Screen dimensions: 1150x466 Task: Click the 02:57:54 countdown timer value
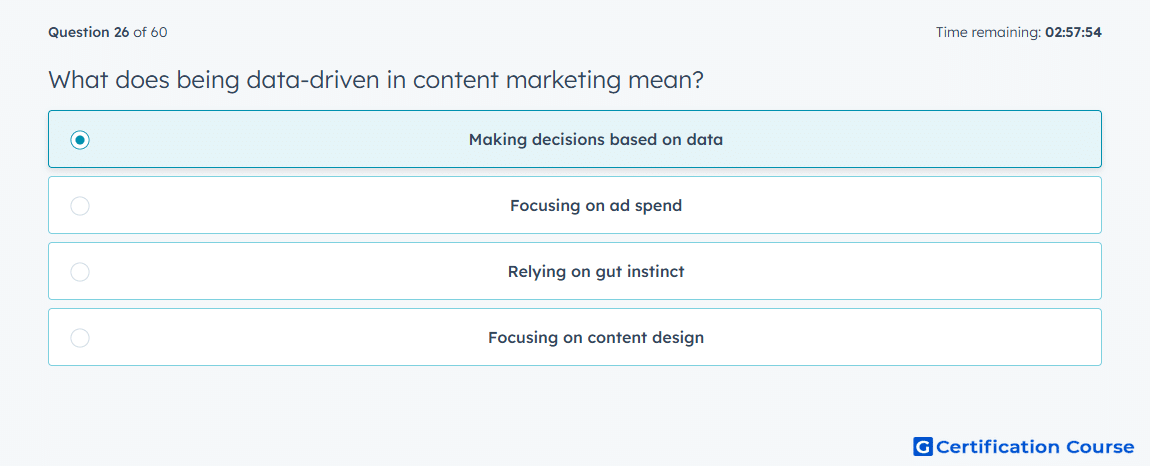(1073, 32)
